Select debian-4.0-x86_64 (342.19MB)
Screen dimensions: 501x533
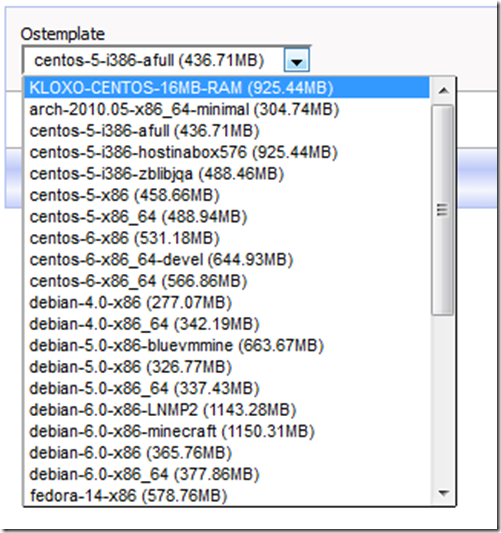click(227, 324)
